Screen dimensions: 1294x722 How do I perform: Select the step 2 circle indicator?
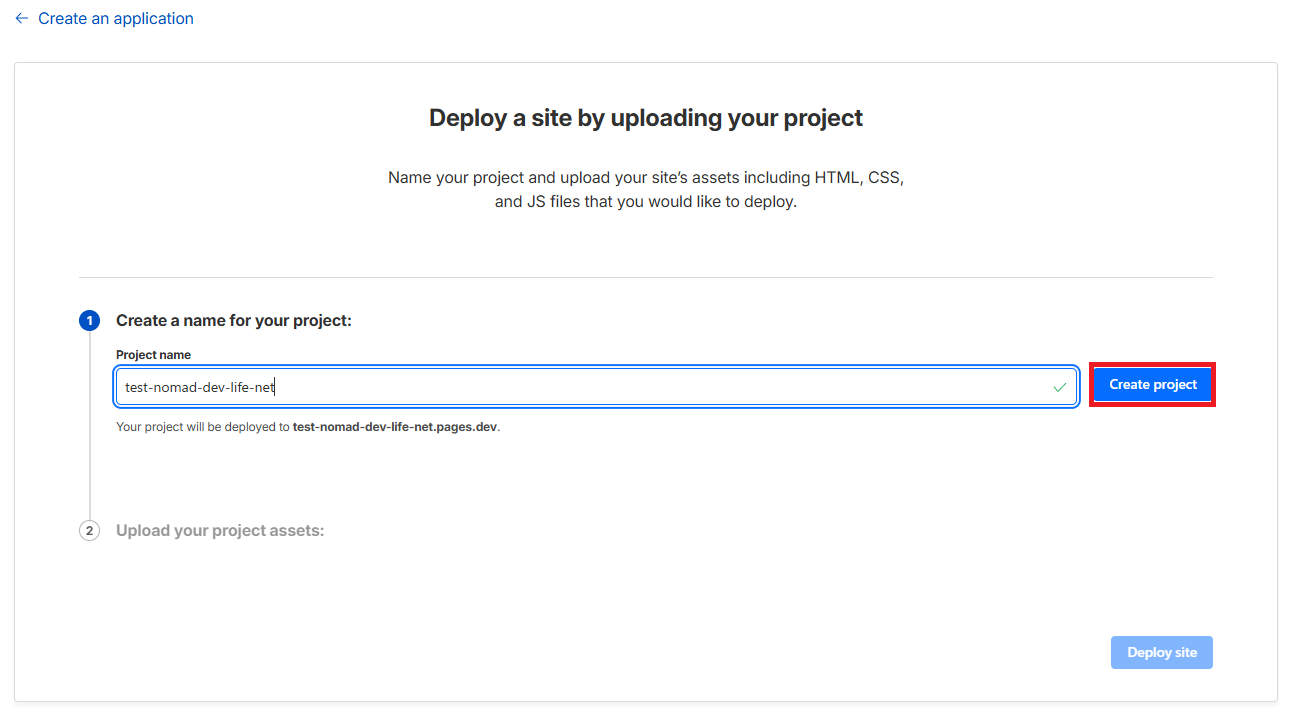point(89,531)
